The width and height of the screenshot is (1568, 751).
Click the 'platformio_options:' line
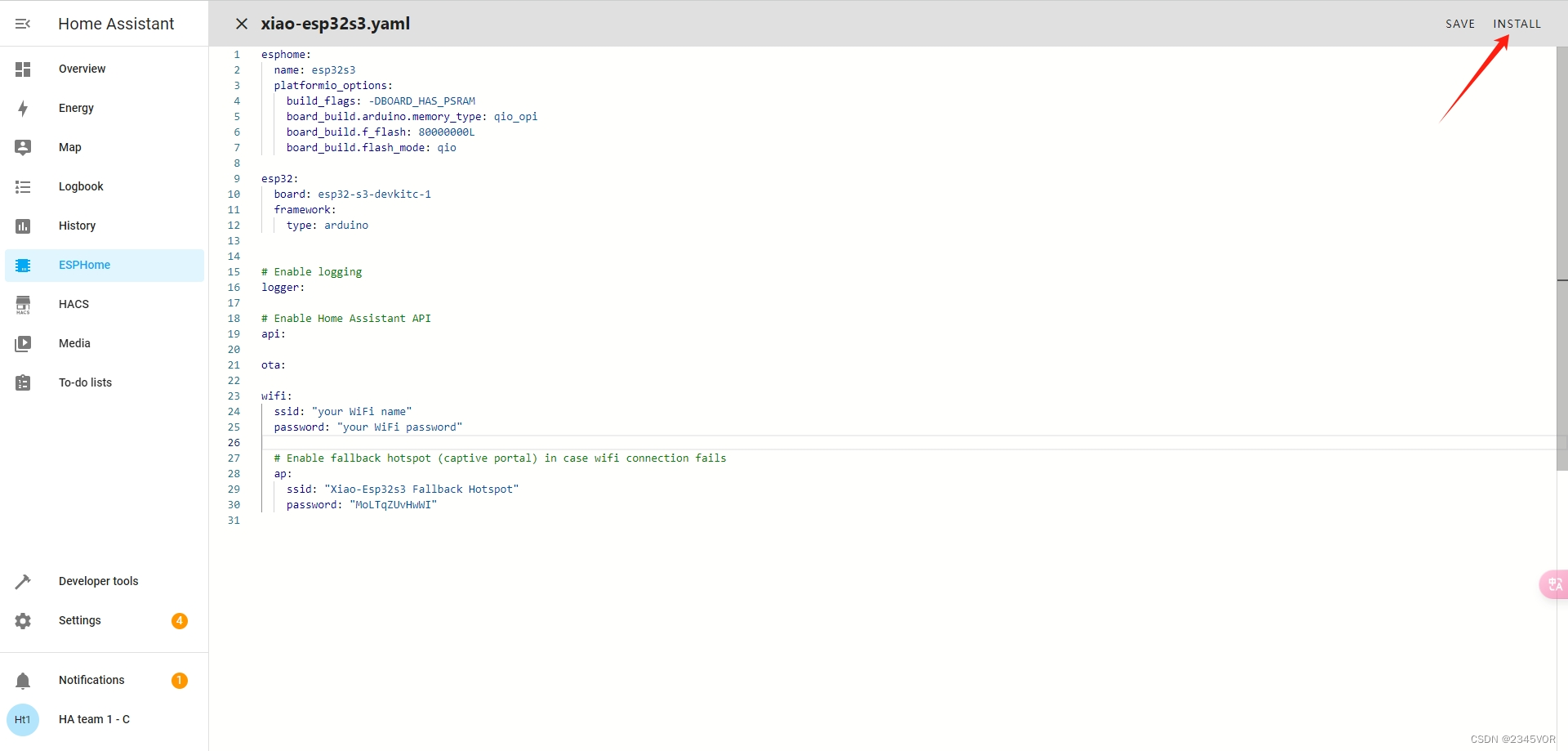(333, 86)
